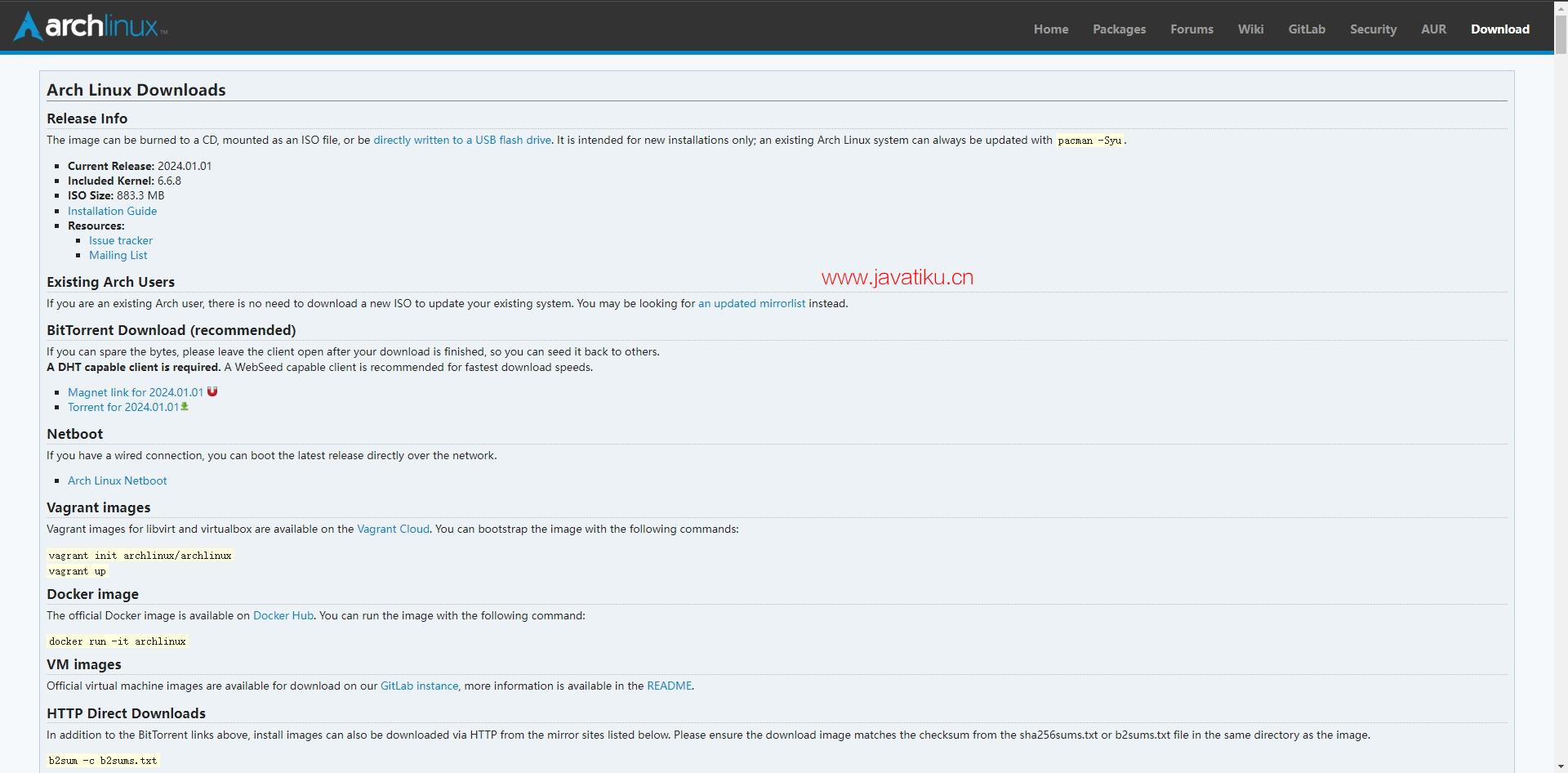This screenshot has width=1568, height=773.
Task: Open the Security nav item
Action: click(1373, 29)
